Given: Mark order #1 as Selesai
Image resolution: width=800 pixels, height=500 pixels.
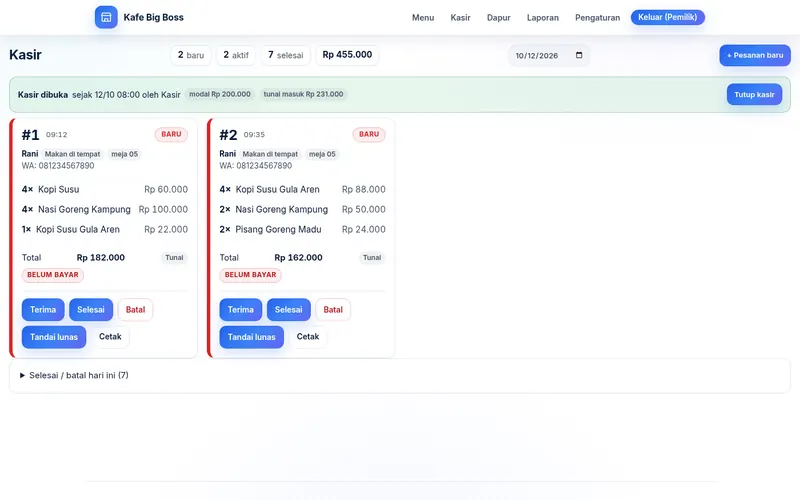Looking at the screenshot, I should [91, 310].
